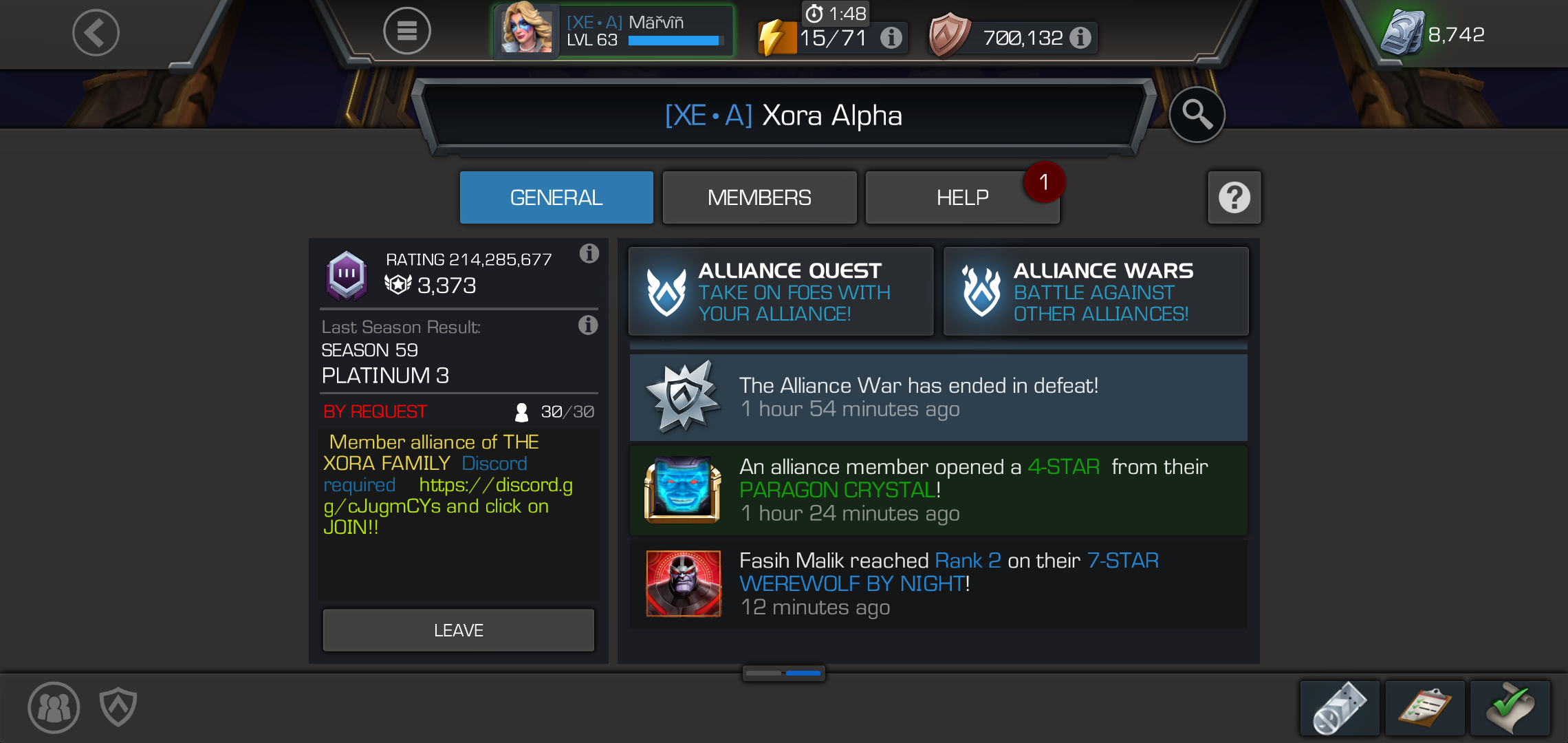Image resolution: width=1568 pixels, height=743 pixels.
Task: Open the HELP tab
Action: coord(962,197)
